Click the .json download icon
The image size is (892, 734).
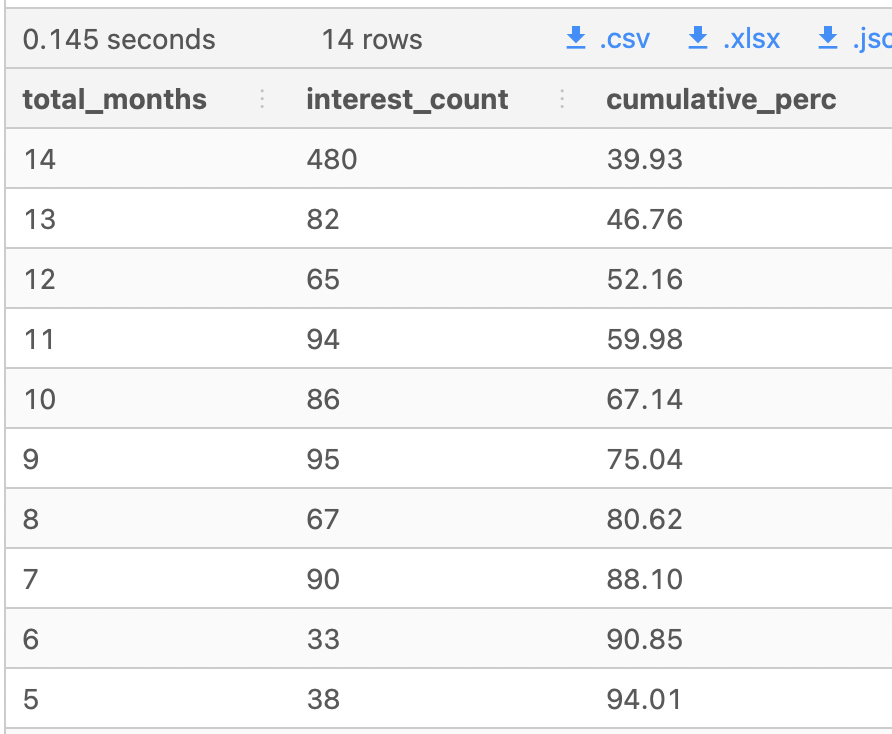pos(827,38)
